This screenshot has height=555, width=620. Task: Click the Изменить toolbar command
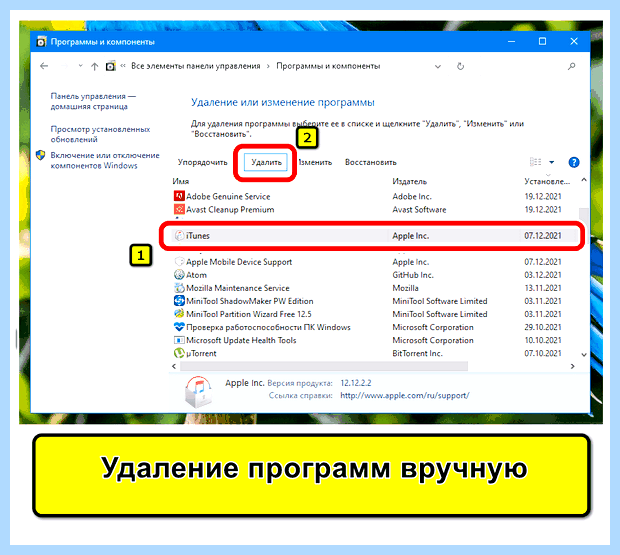(x=315, y=162)
